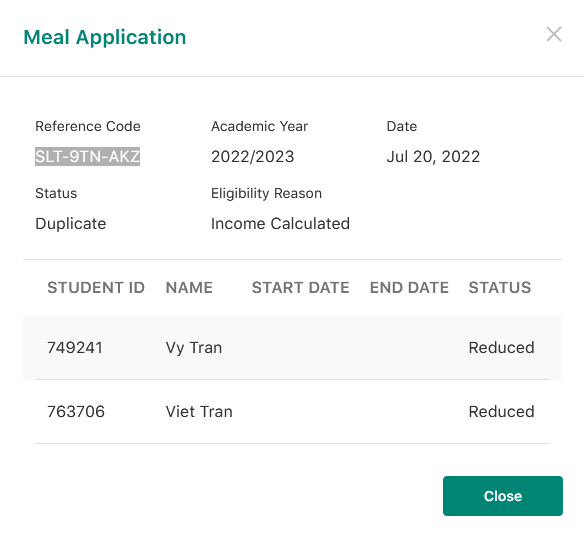The image size is (584, 539).
Task: Select the Vy Tran name cell
Action: 194,348
